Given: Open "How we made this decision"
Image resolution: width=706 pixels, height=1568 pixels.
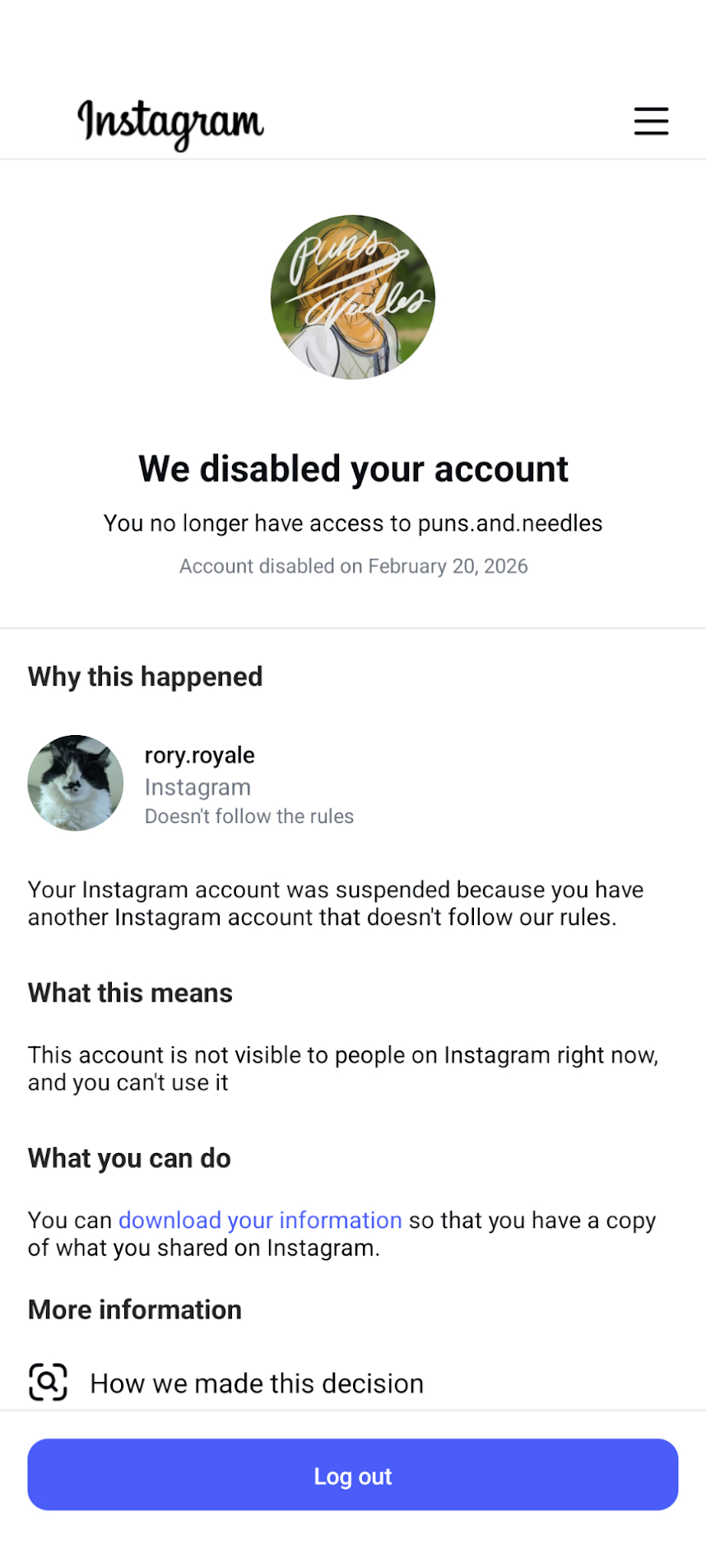Looking at the screenshot, I should click(x=257, y=1384).
